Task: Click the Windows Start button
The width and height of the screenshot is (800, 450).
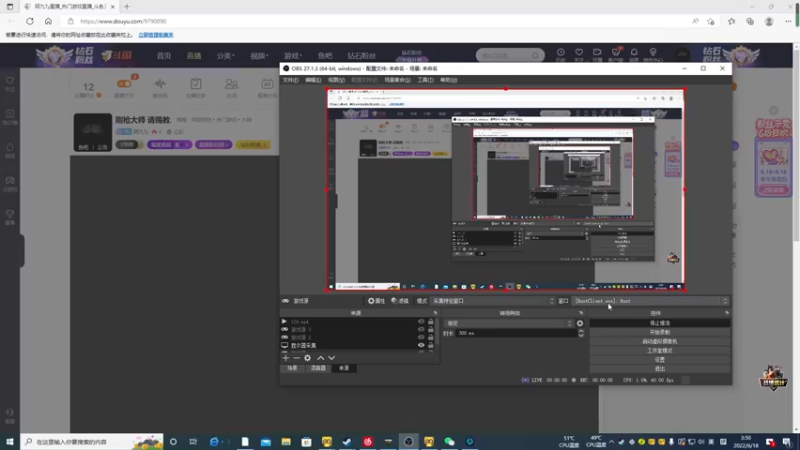Action: point(10,441)
